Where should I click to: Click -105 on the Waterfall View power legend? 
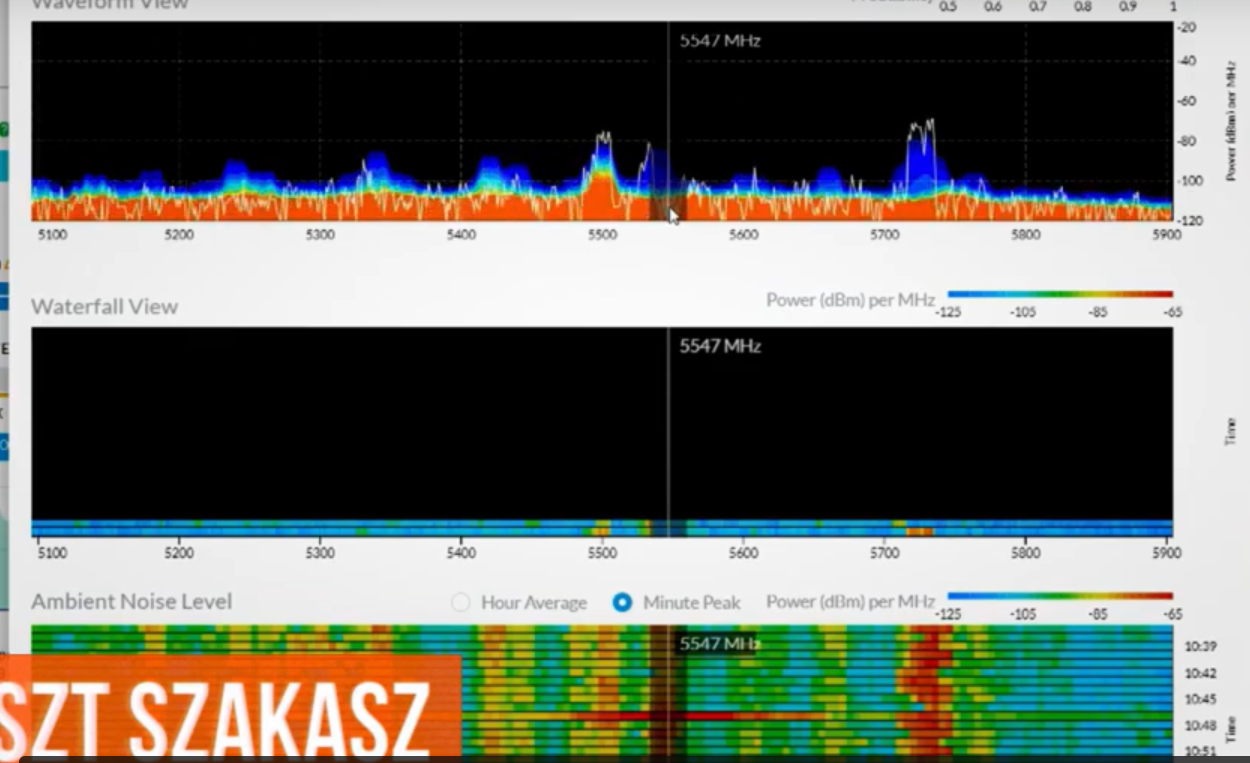tap(1024, 312)
